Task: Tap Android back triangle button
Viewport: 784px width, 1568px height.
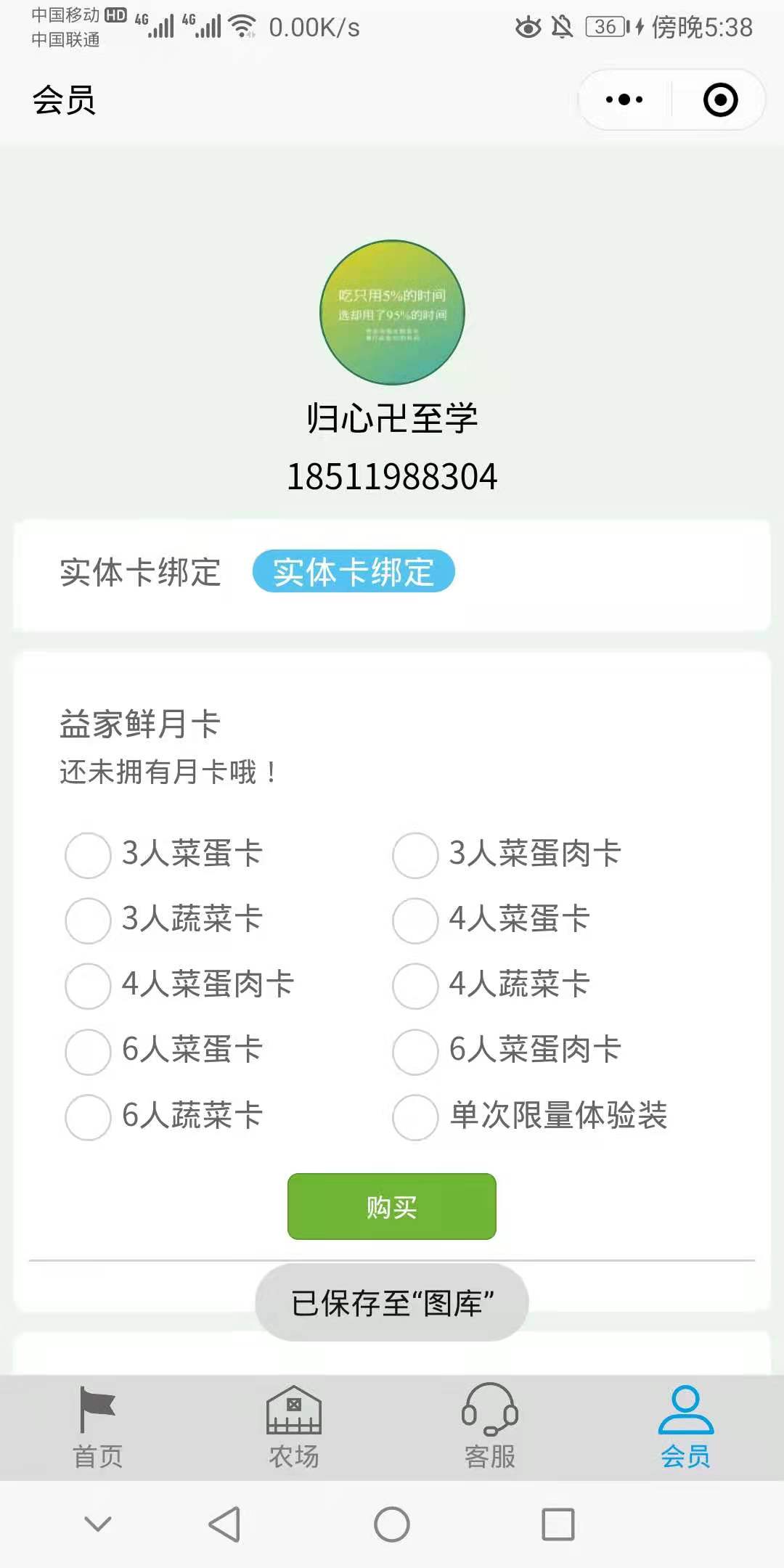Action: 224,1524
